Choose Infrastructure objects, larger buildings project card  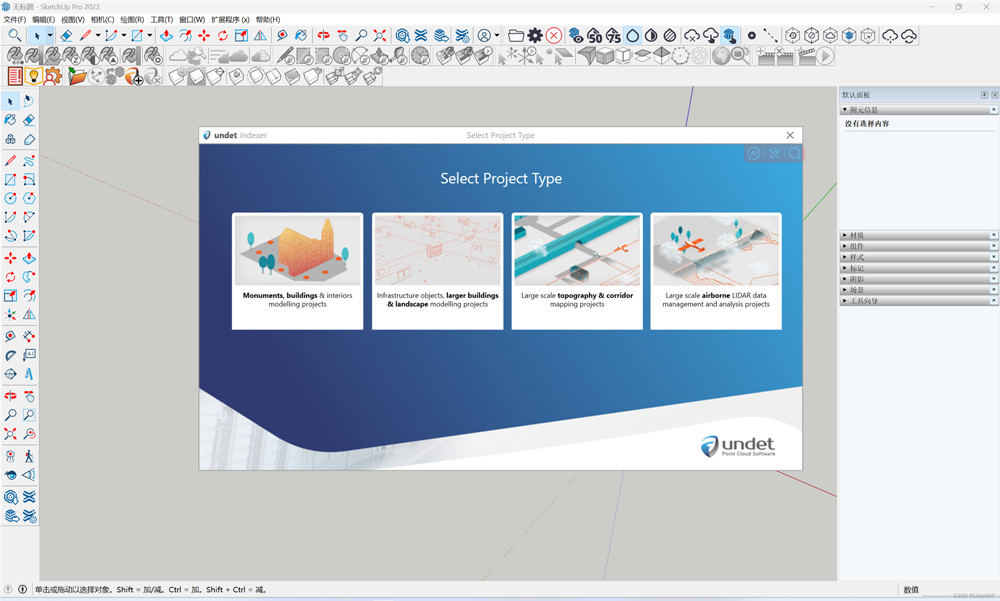(438, 271)
